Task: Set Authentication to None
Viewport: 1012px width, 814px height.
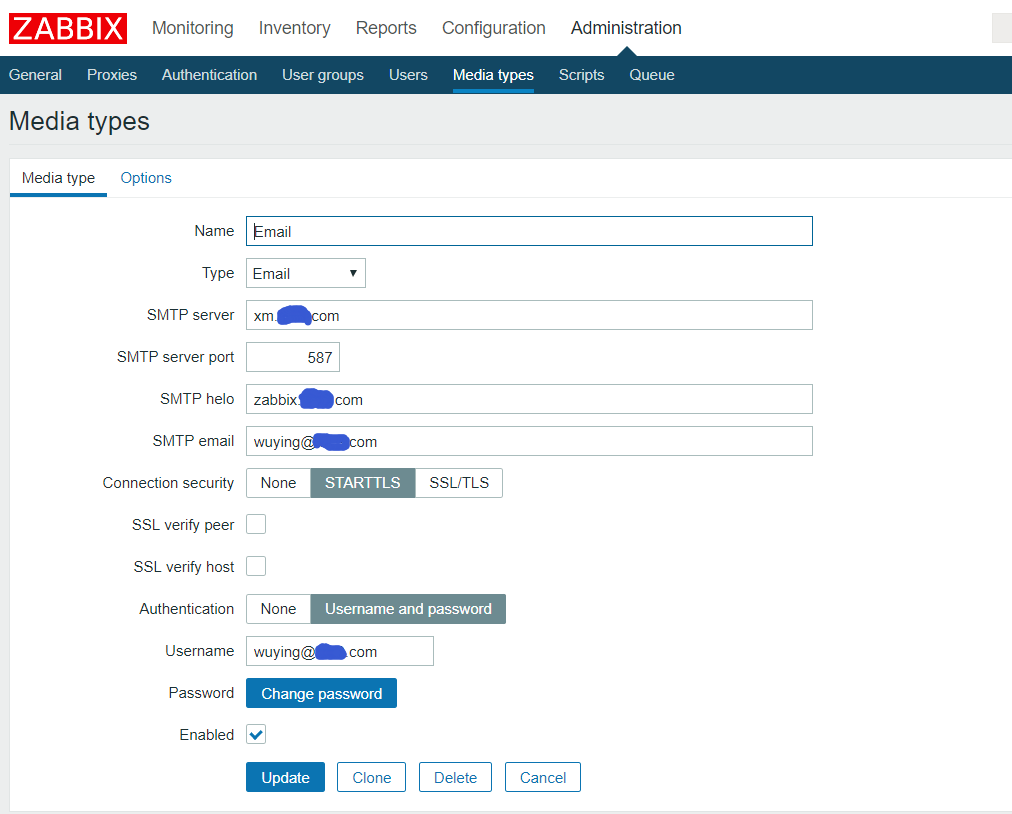Action: point(278,609)
